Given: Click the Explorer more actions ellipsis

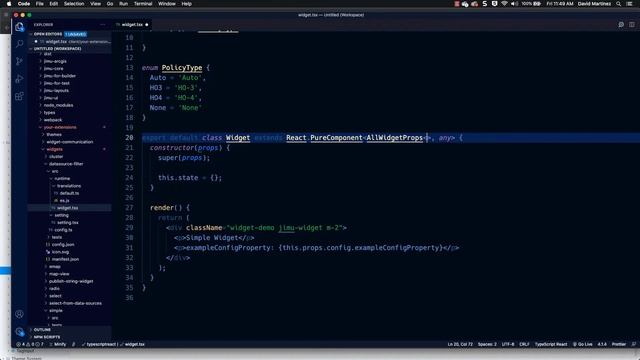Looking at the screenshot, I should coord(102,24).
